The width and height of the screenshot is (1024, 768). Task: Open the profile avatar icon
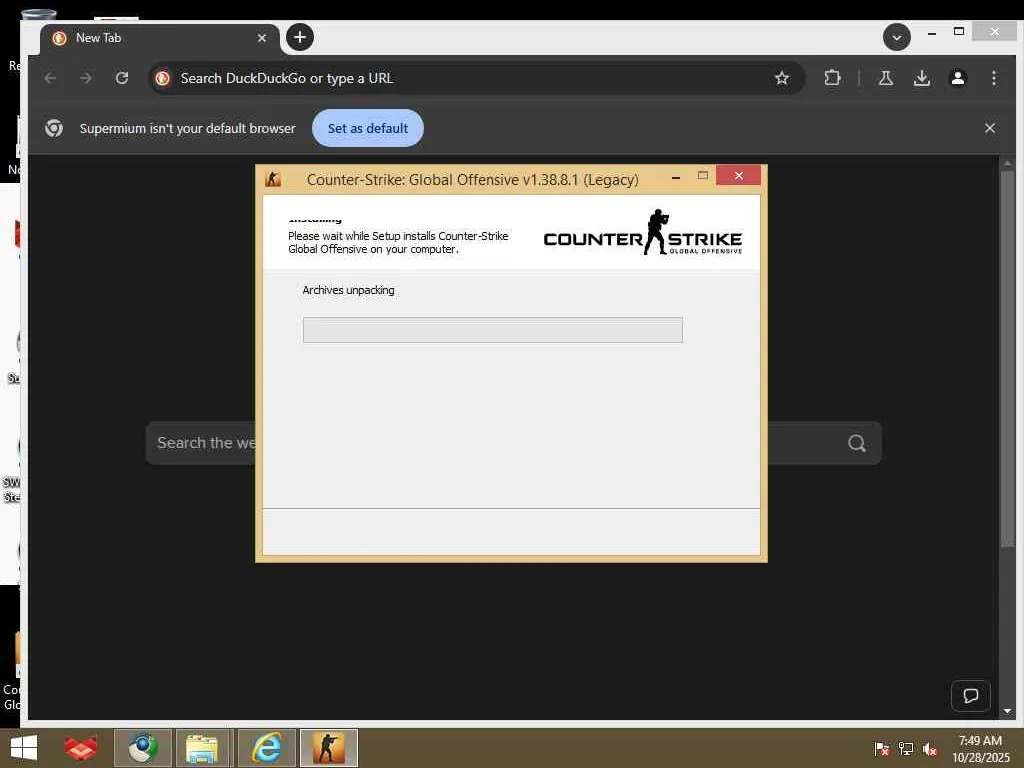click(x=957, y=78)
